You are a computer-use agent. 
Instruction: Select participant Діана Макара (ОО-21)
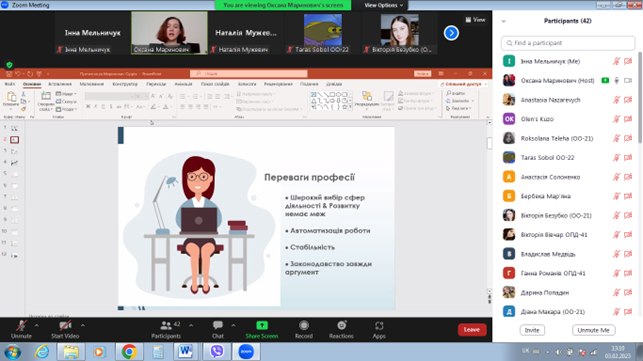[x=568, y=312]
